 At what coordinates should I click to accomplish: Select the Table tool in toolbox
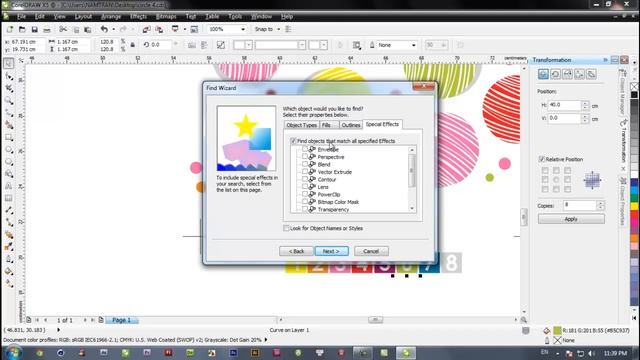(x=9, y=198)
